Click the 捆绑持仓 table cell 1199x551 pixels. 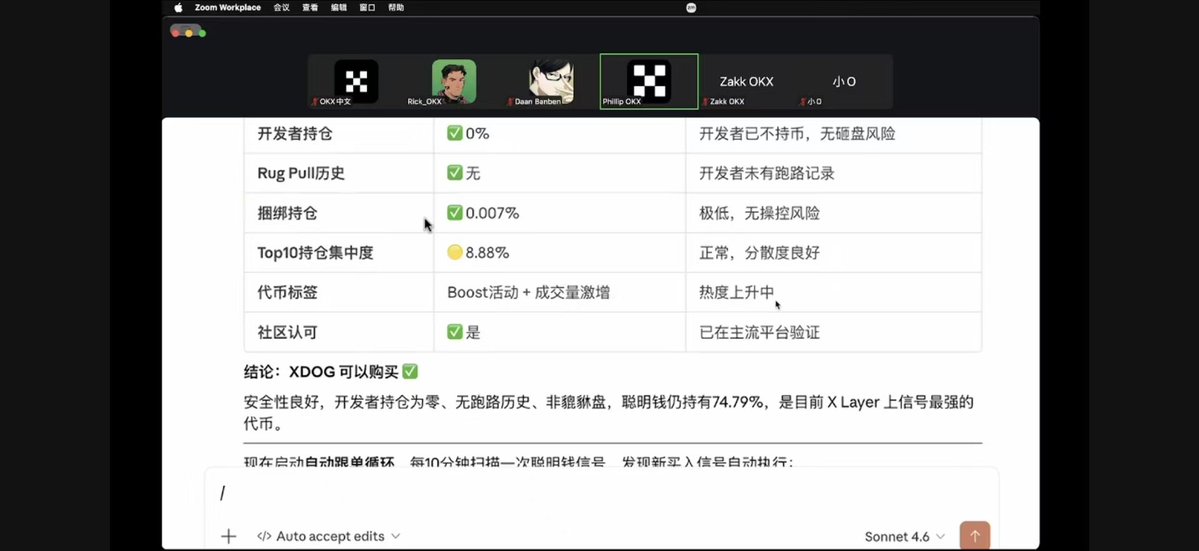(x=339, y=213)
